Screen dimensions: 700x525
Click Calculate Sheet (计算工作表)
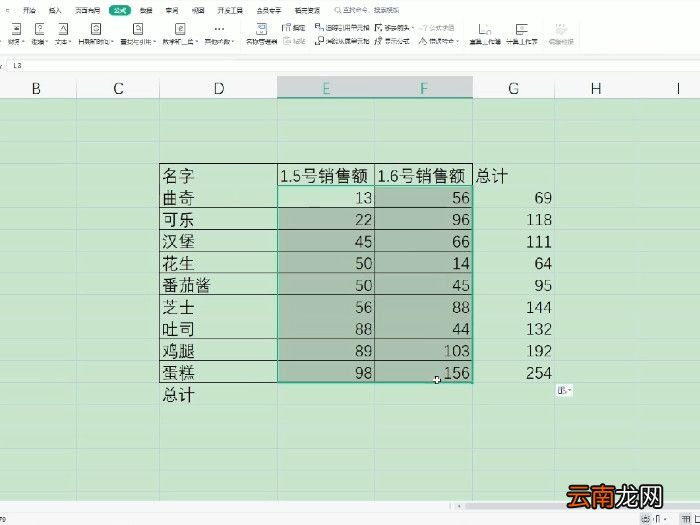coord(521,34)
